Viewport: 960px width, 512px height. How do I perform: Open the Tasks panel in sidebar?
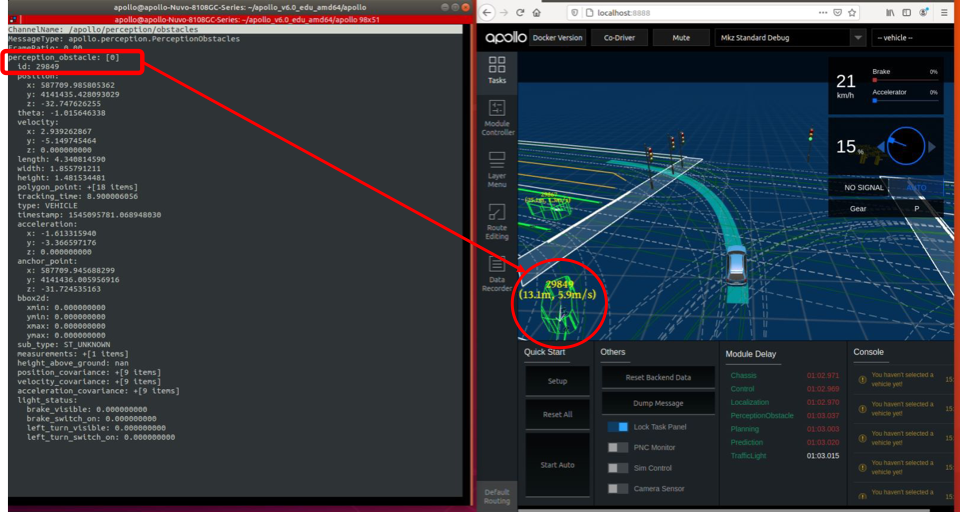[497, 71]
